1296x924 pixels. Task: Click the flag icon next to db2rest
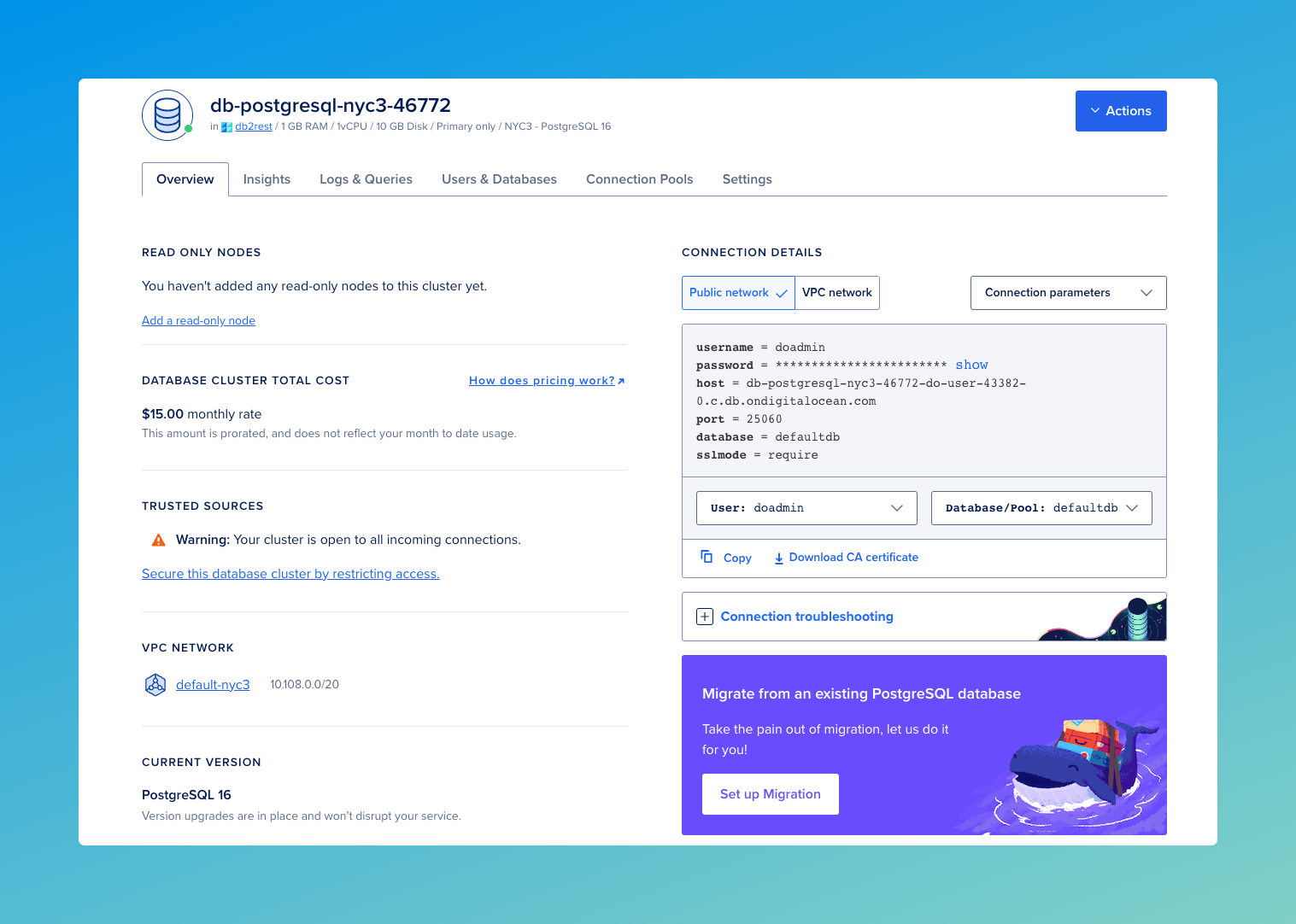(x=225, y=126)
